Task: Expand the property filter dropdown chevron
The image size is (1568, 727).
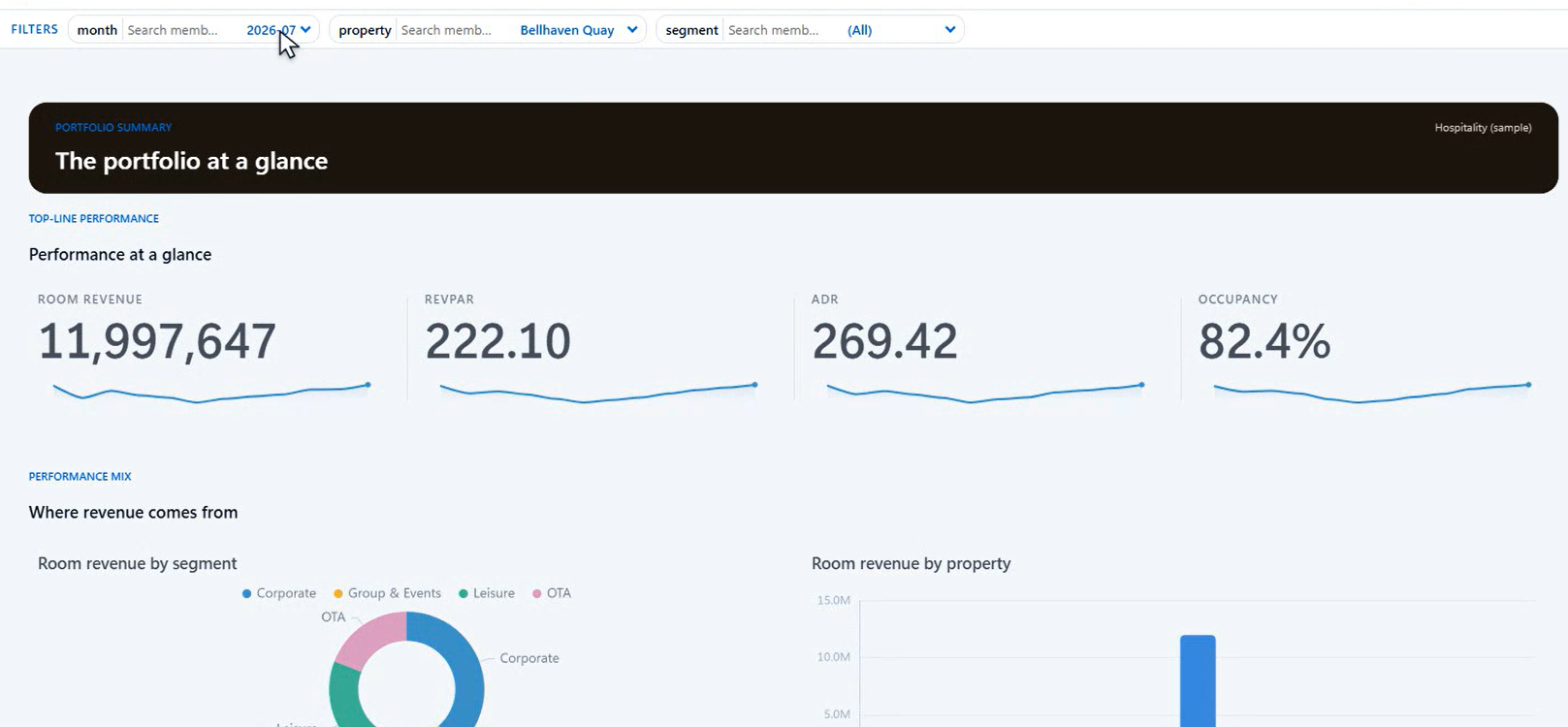Action: (x=632, y=30)
